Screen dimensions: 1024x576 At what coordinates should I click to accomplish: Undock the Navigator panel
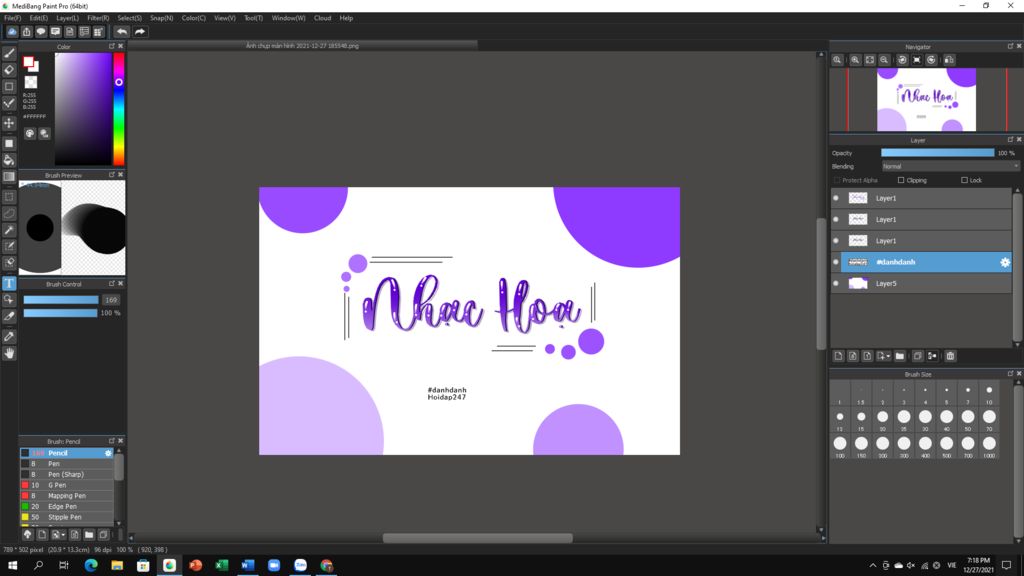[1010, 46]
